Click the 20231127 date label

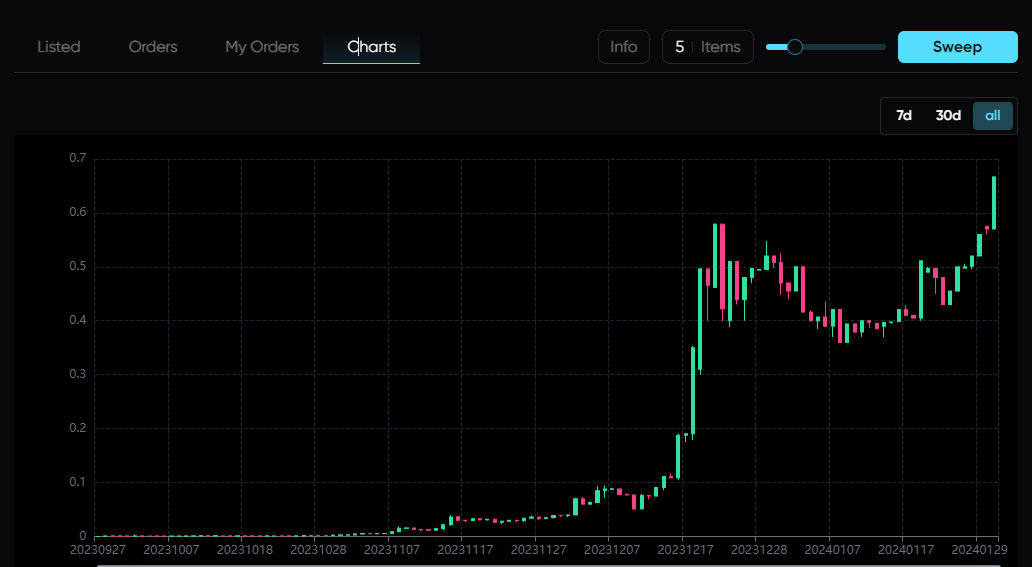click(x=538, y=549)
